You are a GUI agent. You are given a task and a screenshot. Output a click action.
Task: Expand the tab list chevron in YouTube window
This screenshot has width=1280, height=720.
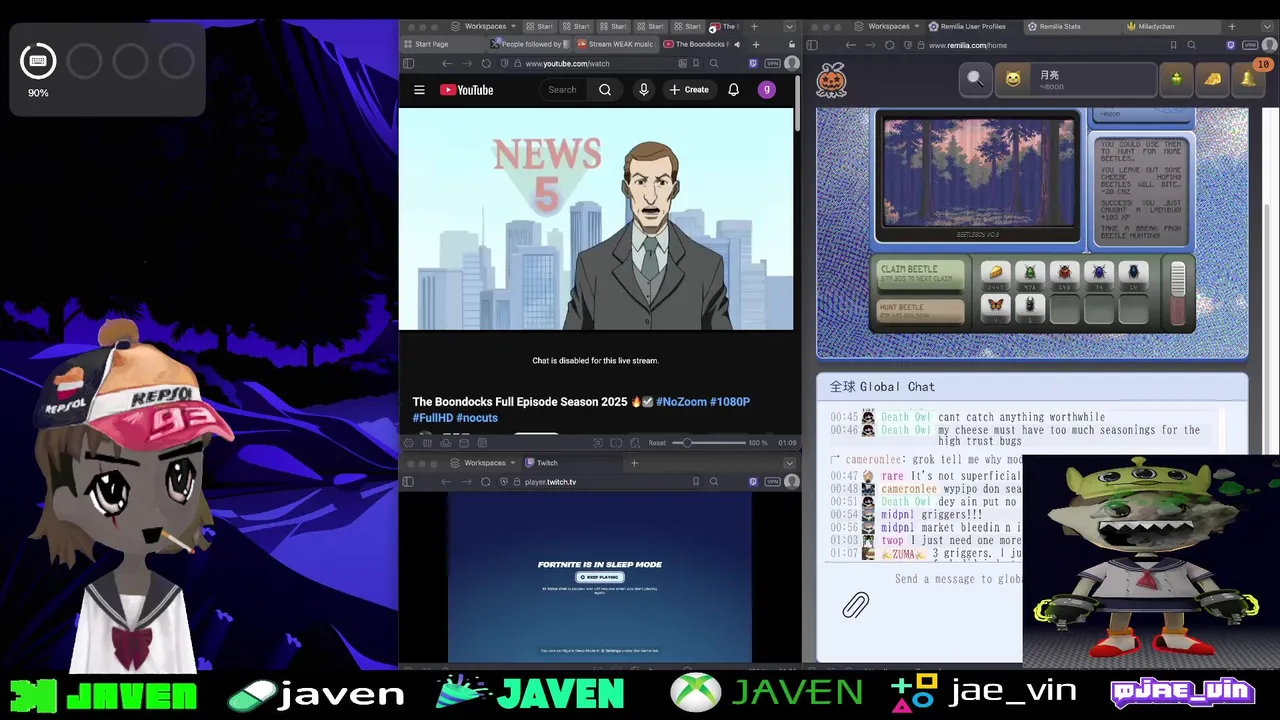(x=789, y=26)
